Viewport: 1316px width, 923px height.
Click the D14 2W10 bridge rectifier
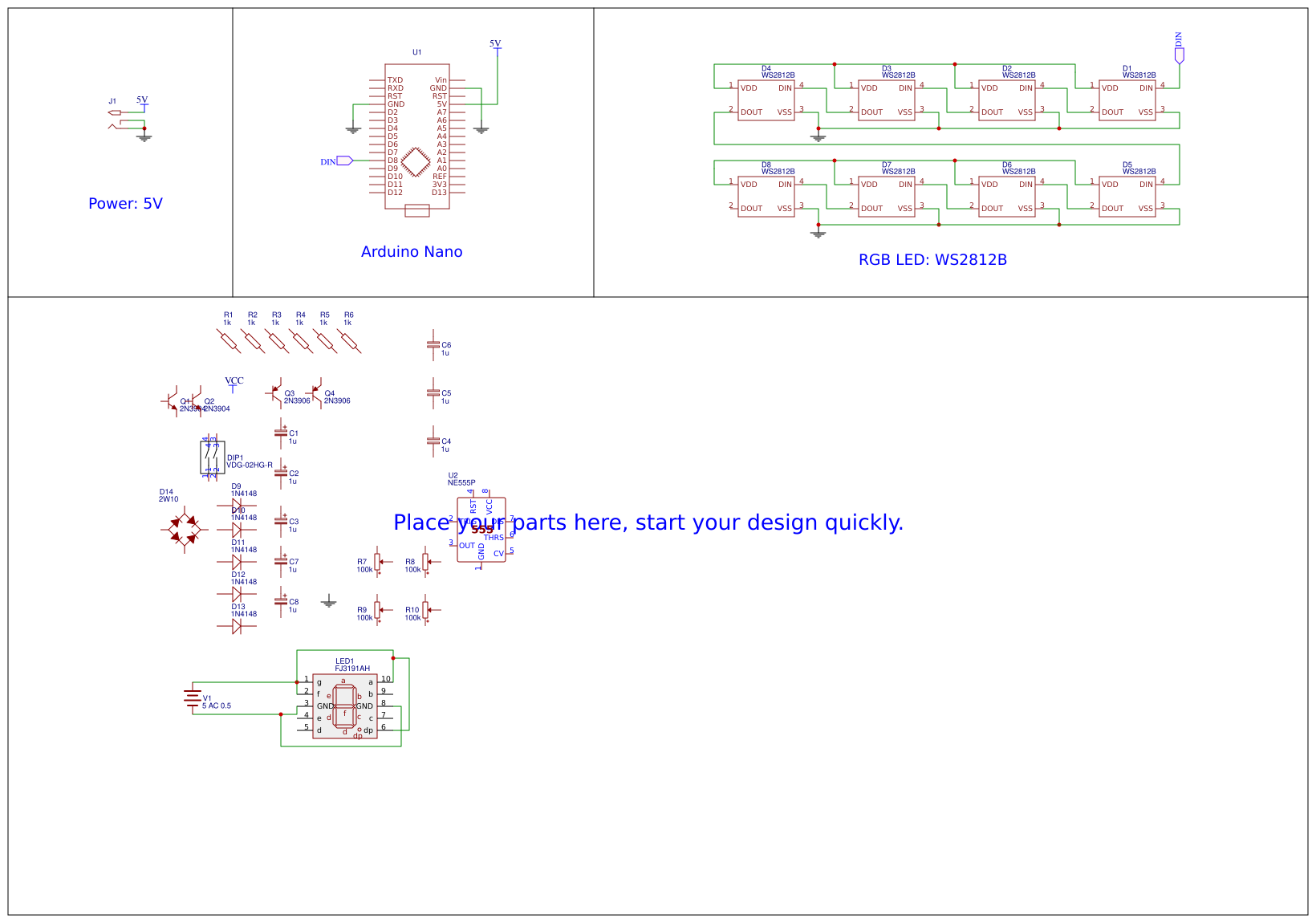(x=185, y=531)
